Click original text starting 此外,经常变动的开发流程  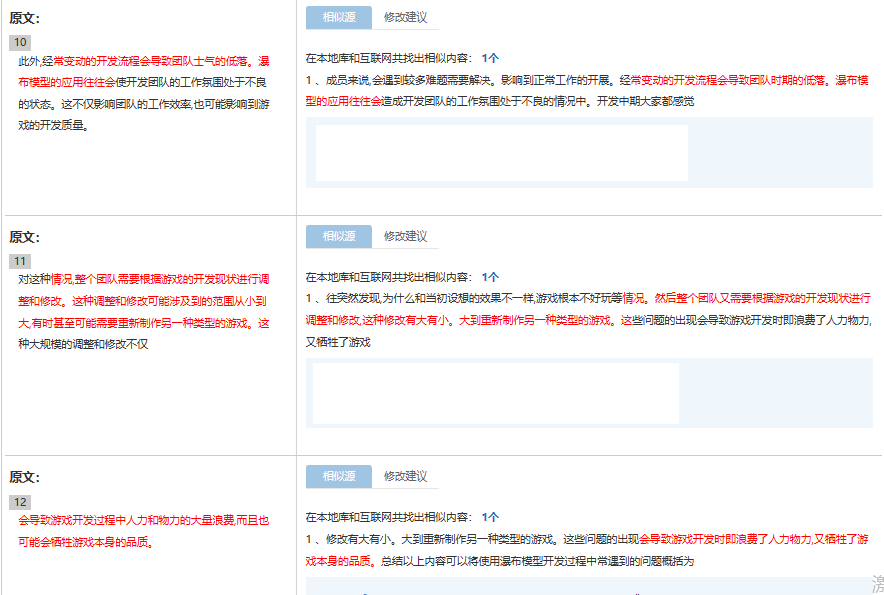(140, 62)
